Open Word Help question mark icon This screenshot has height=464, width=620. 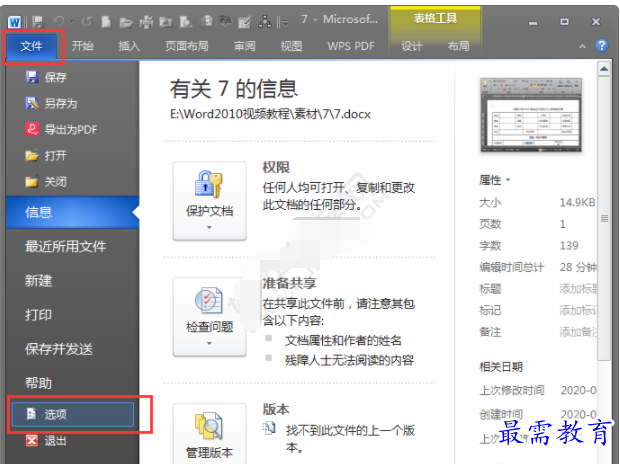coord(602,46)
